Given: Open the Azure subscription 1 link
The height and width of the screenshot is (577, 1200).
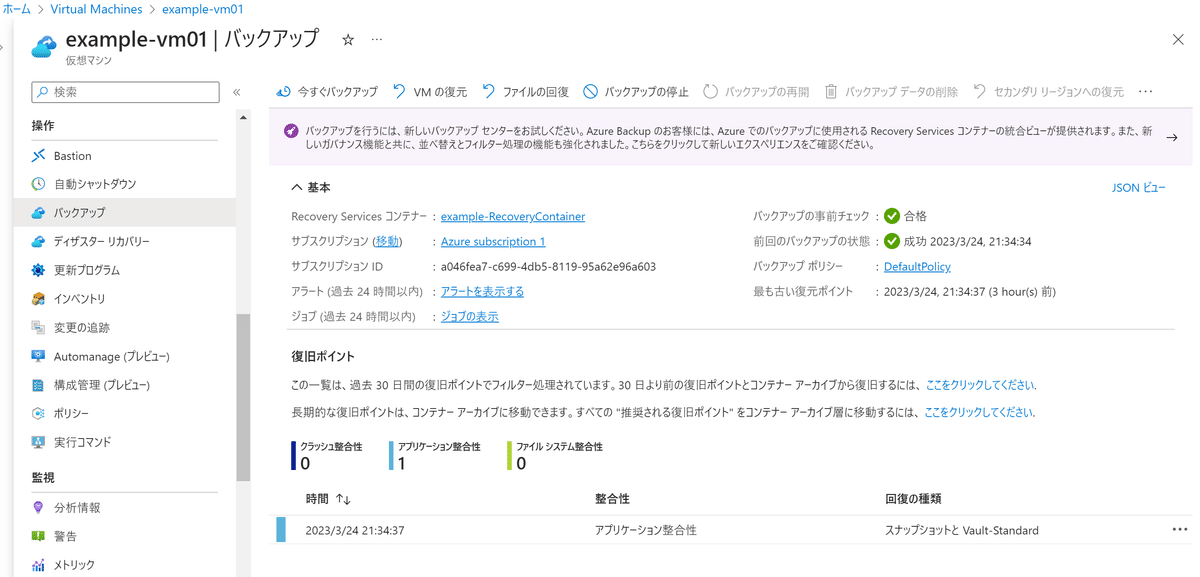Looking at the screenshot, I should click(x=493, y=242).
